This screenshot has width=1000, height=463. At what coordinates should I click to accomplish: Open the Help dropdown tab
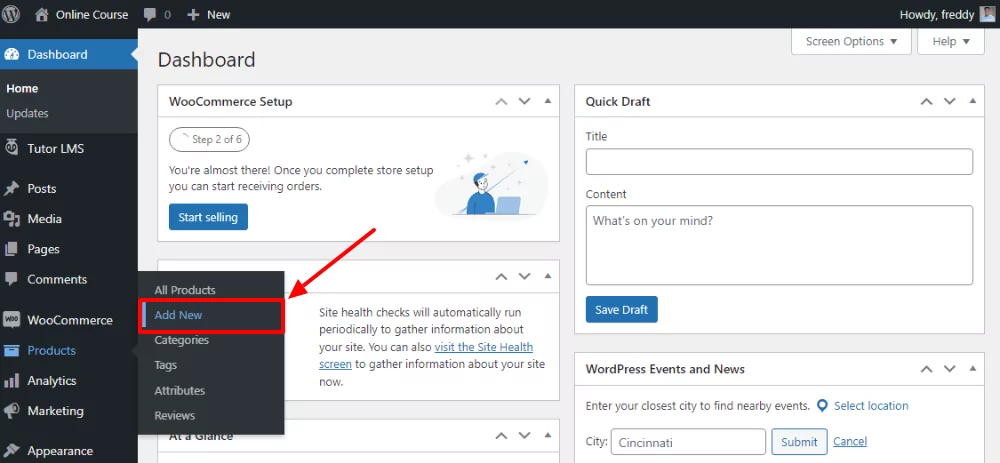951,41
